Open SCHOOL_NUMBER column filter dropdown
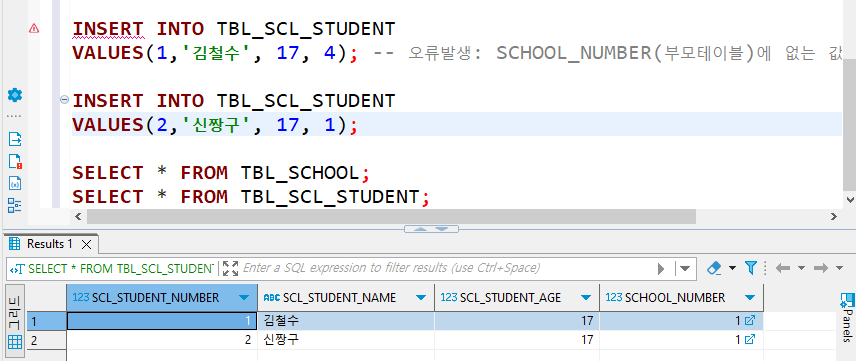This screenshot has width=856, height=361. [x=750, y=298]
